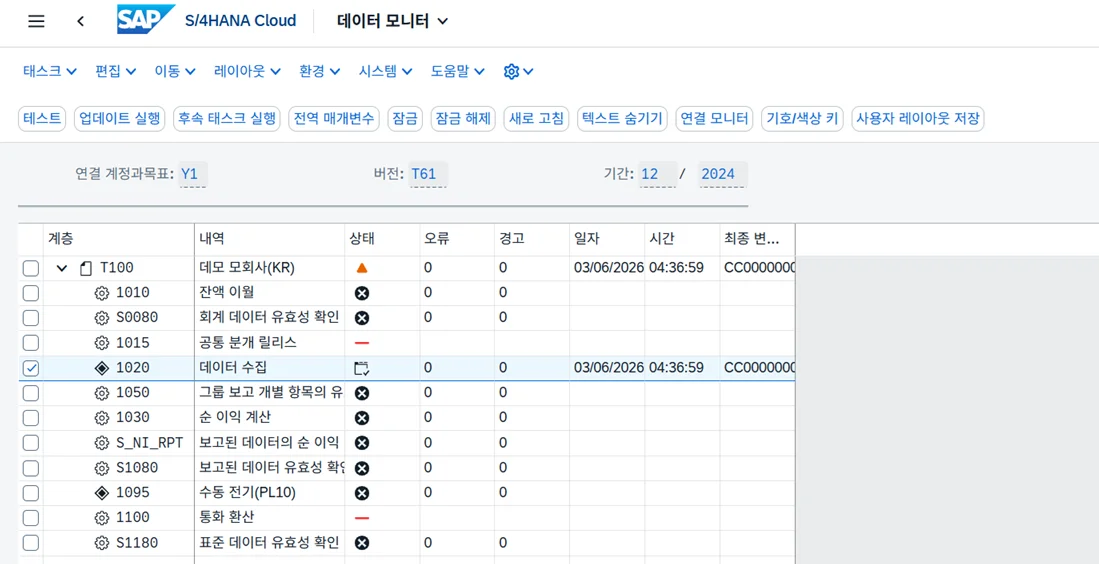
Task: Select the checkbox for row T100
Action: point(31,268)
